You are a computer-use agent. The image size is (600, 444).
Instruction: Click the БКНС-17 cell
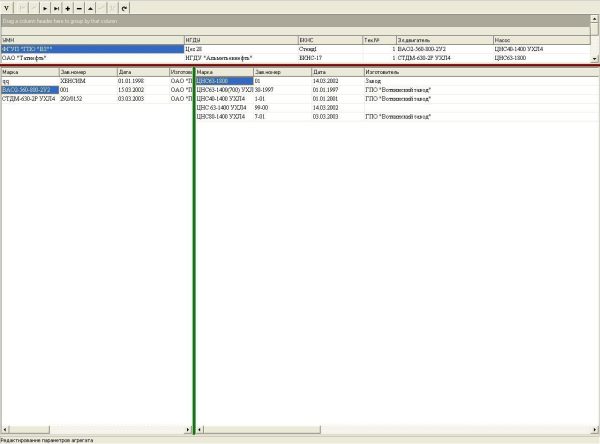click(x=330, y=58)
